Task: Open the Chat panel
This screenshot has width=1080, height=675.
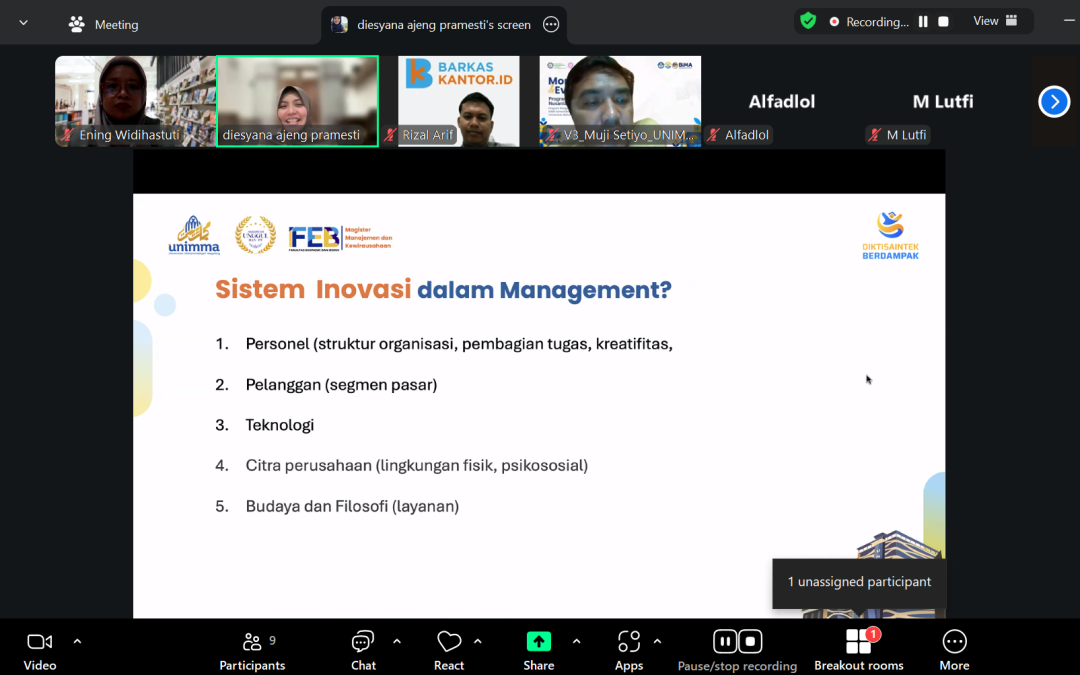Action: (x=363, y=651)
